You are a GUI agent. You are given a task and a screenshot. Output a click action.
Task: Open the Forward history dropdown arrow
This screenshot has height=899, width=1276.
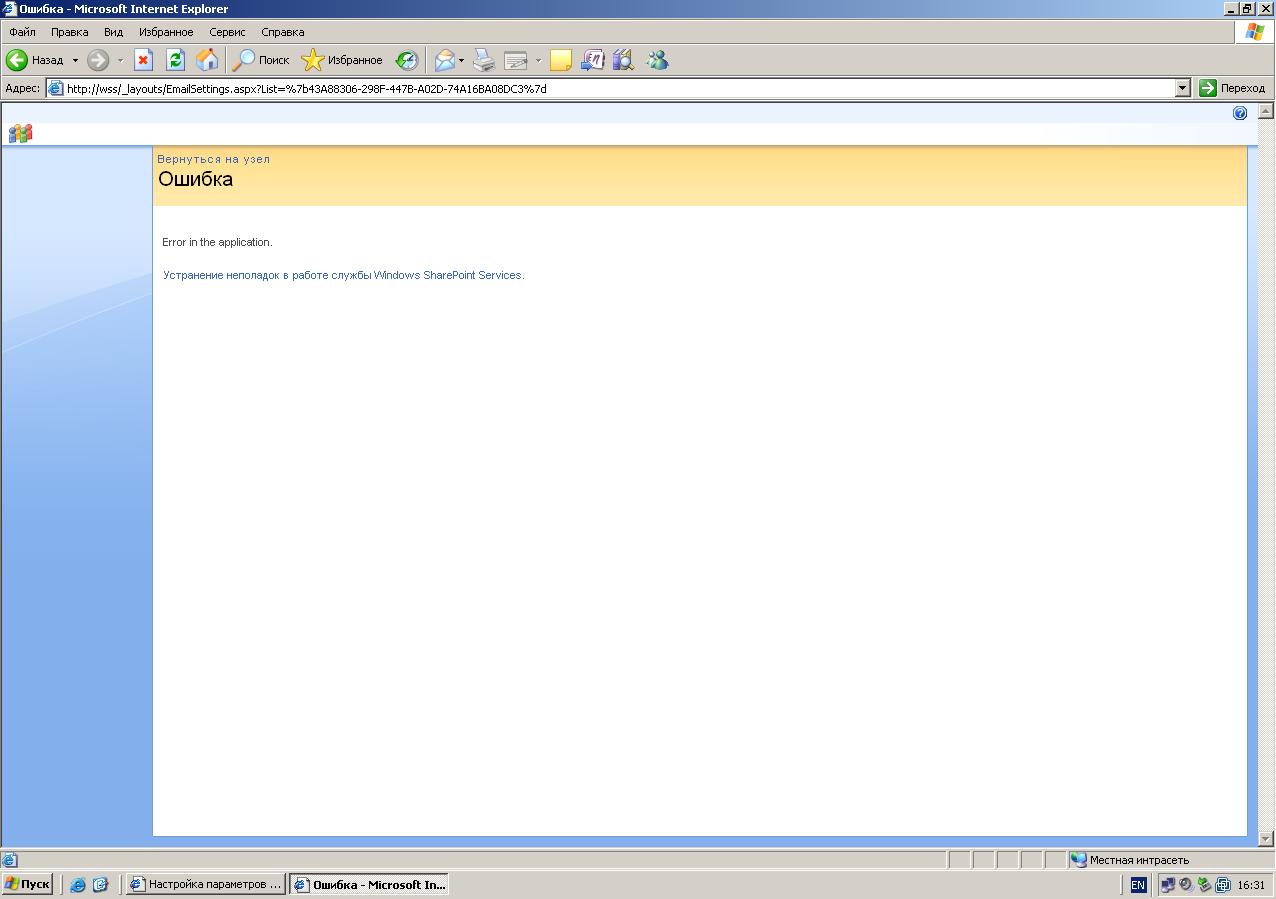click(120, 60)
